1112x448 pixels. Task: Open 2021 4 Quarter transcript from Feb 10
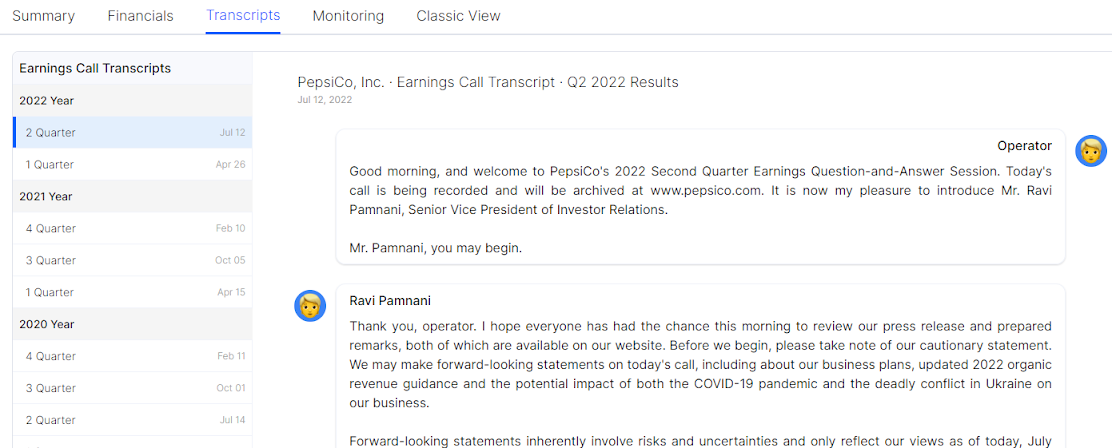coord(133,228)
